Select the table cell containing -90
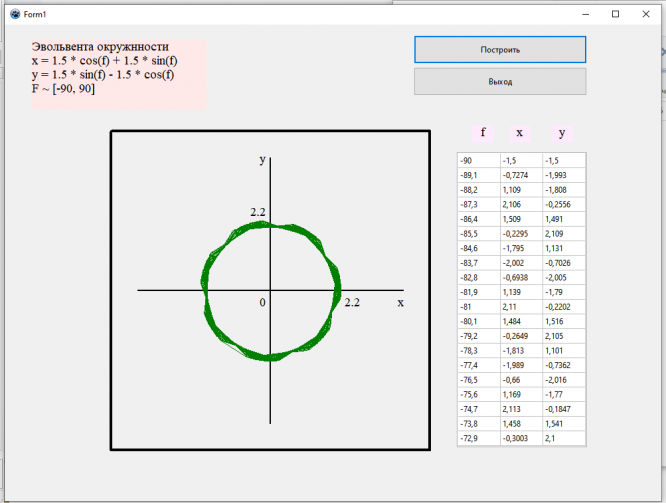Screen dimensions: 666x503 [x=477, y=160]
